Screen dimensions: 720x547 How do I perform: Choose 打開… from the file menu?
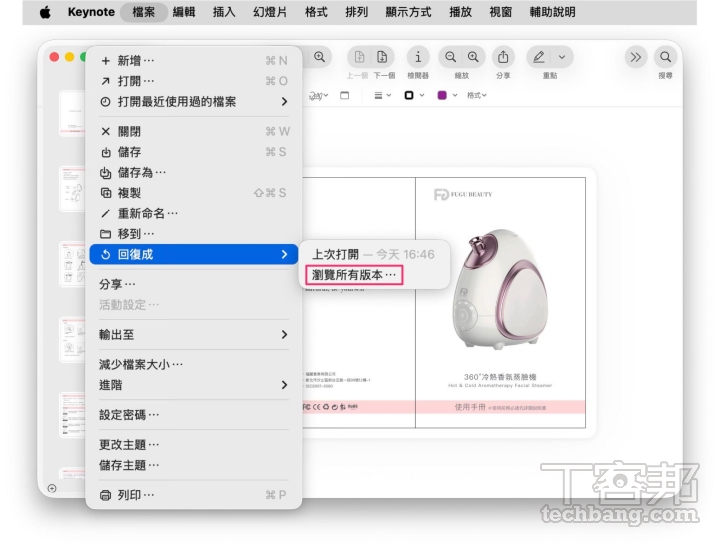[193, 81]
